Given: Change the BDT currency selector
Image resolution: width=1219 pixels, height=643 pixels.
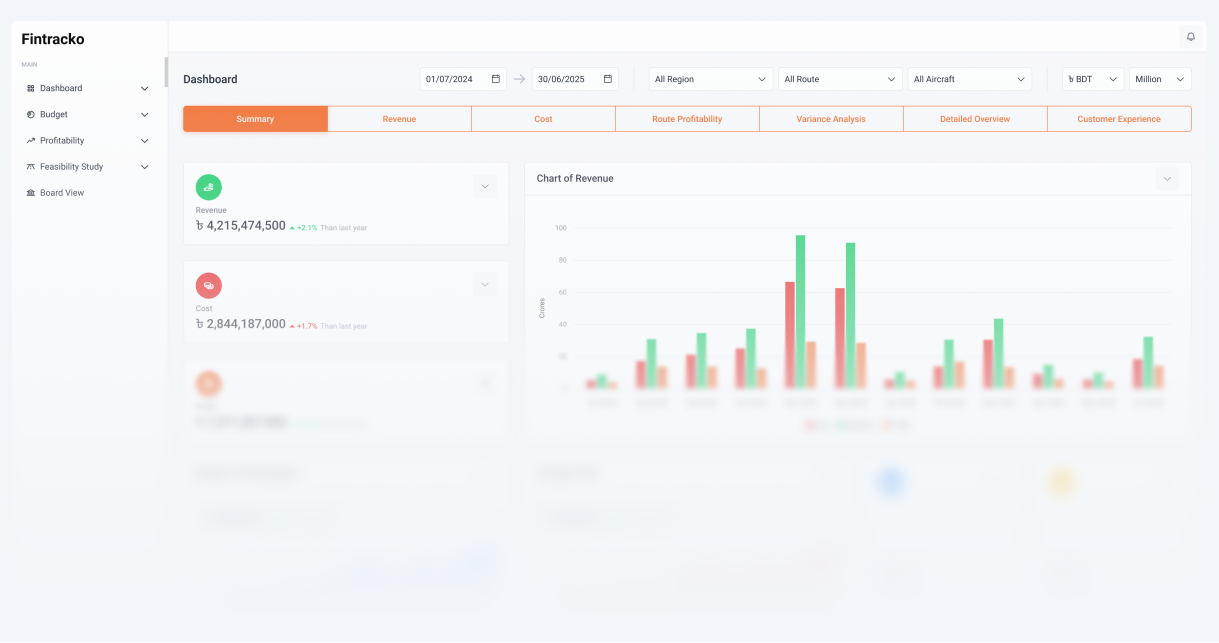Looking at the screenshot, I should click(x=1092, y=79).
